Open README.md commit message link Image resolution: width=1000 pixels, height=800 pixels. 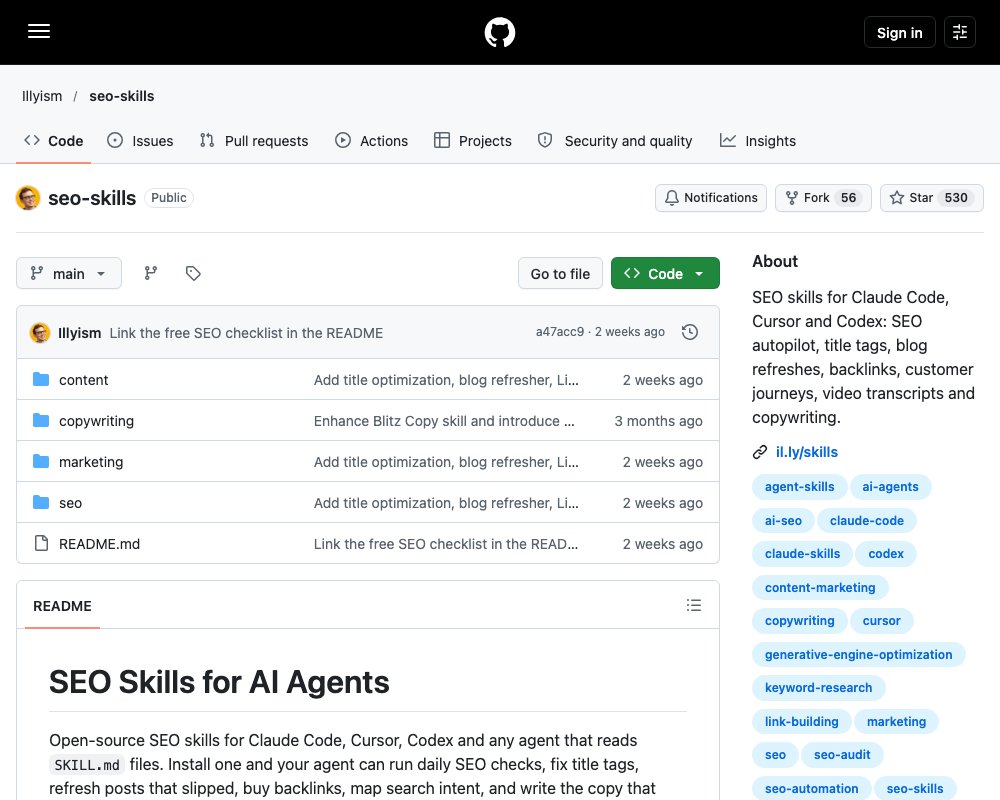pos(446,544)
